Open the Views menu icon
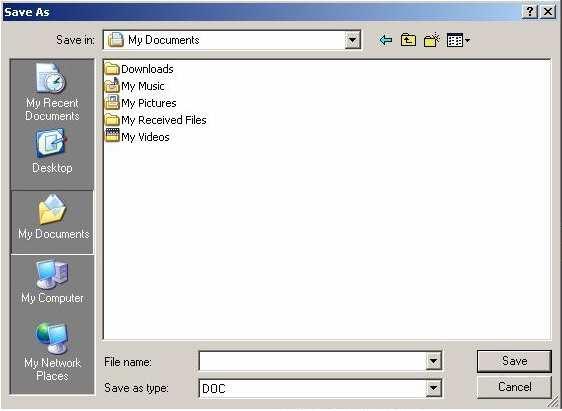The width and height of the screenshot is (562, 411). pos(458,40)
